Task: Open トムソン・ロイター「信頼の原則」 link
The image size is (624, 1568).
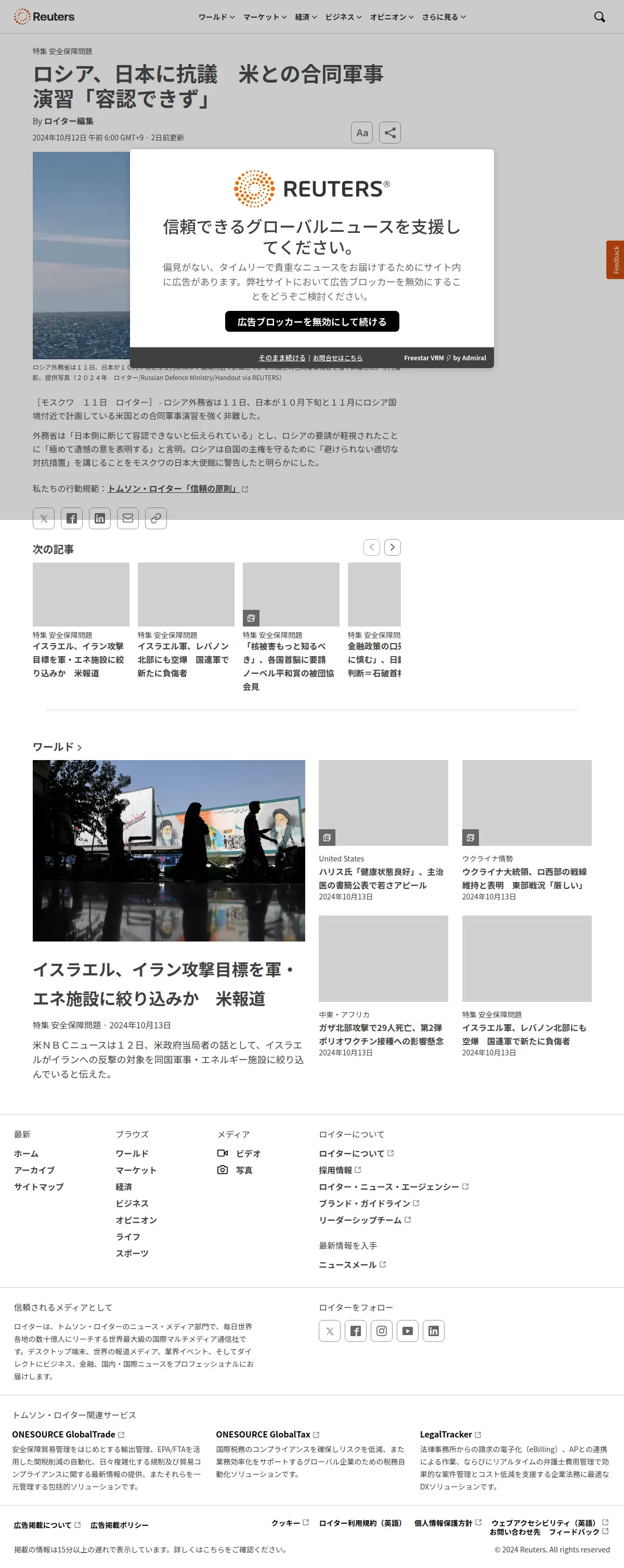Action: click(177, 489)
